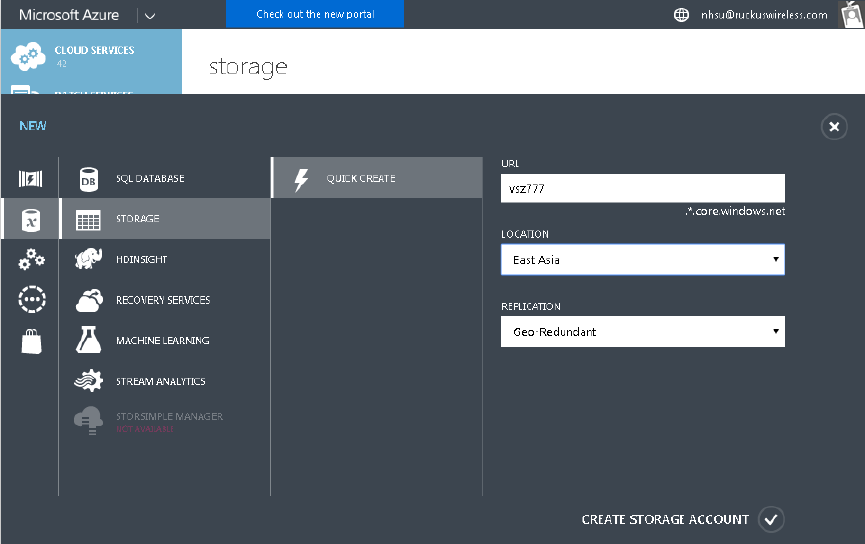Choose QUICK CREATE option
Viewport: 865px width, 544px height.
[x=377, y=178]
